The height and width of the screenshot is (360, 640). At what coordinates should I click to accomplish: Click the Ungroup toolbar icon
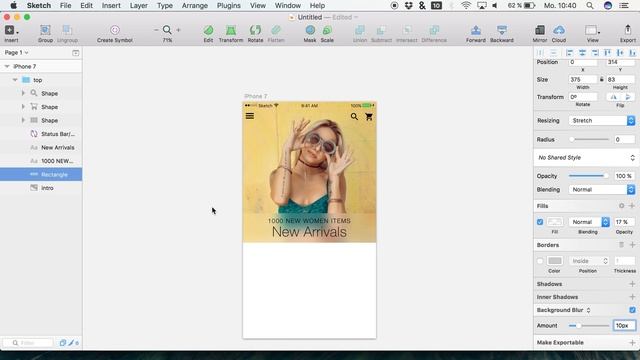pyautogui.click(x=67, y=33)
